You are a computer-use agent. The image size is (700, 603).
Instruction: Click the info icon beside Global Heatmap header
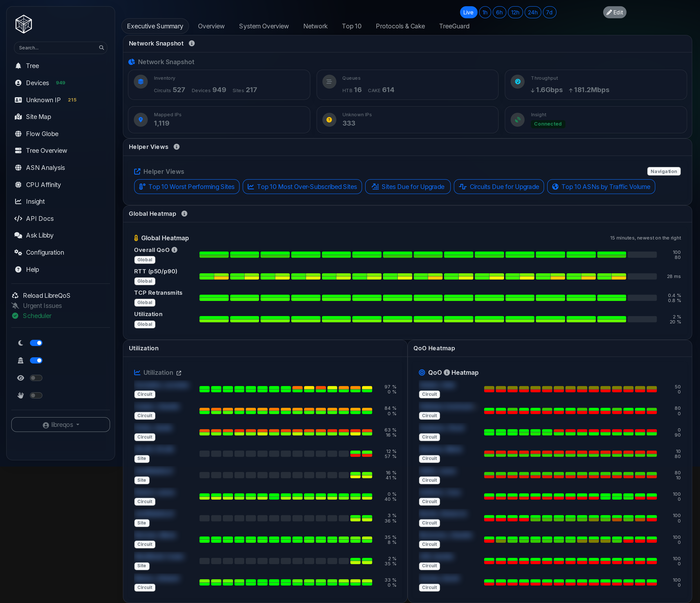point(184,213)
